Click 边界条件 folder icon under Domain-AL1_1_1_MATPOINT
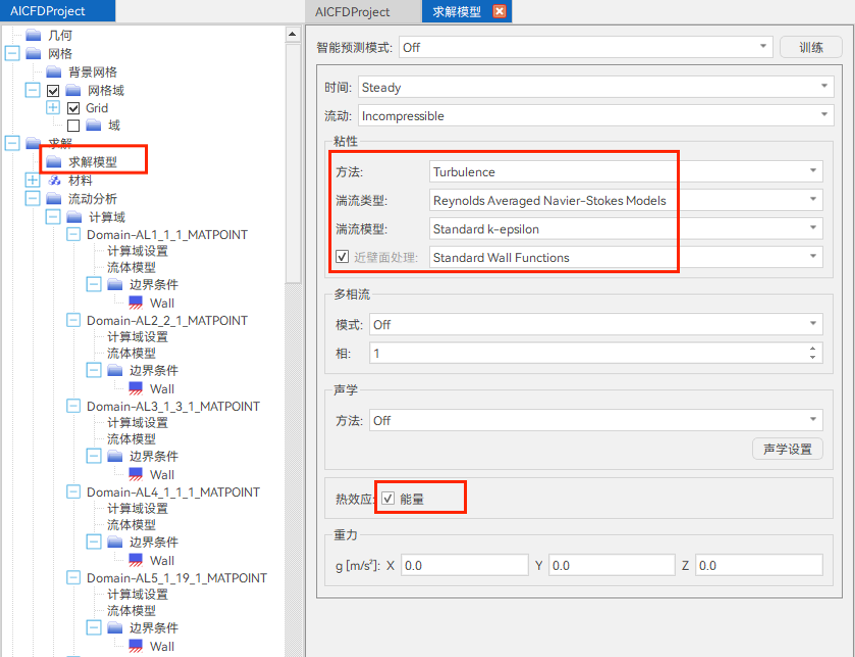The image size is (855, 657). (115, 284)
